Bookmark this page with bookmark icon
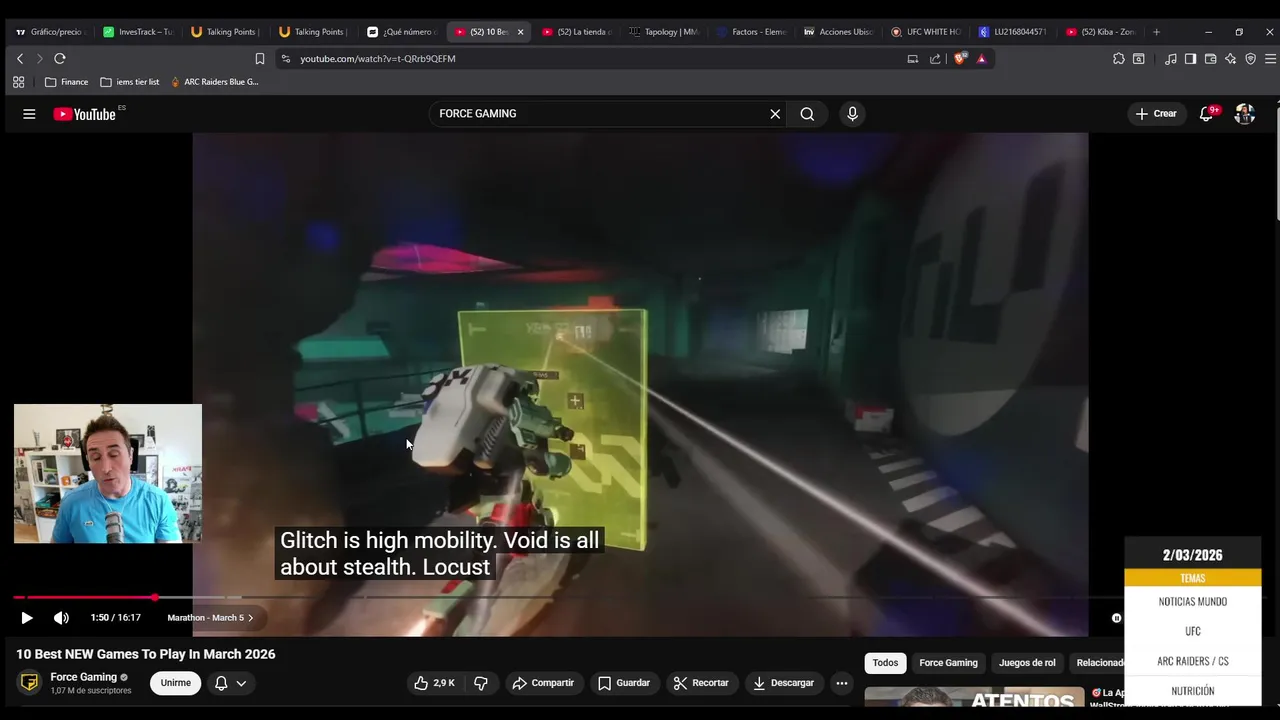 click(x=260, y=59)
